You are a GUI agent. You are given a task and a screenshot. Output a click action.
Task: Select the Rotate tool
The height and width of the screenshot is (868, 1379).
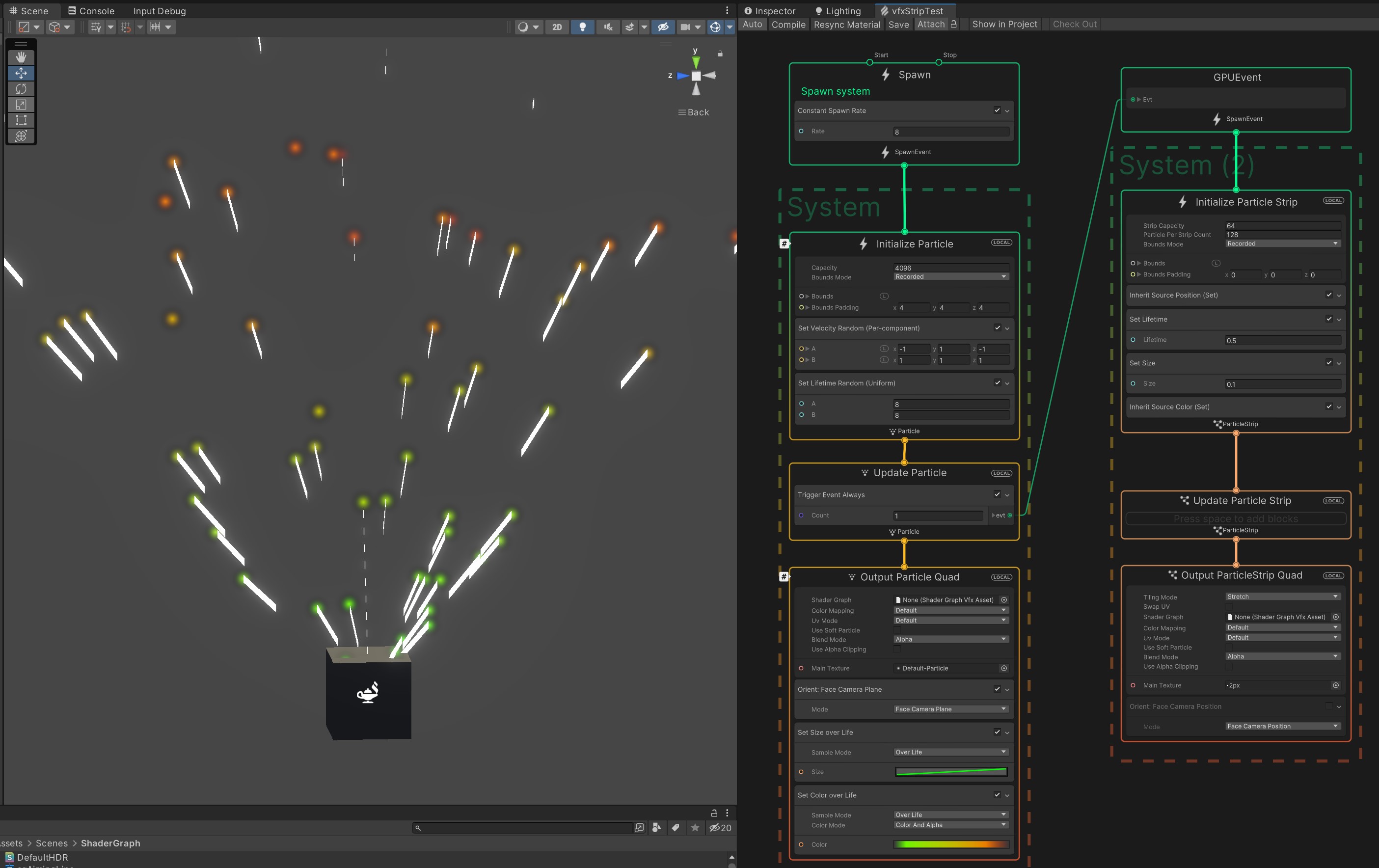coord(21,89)
